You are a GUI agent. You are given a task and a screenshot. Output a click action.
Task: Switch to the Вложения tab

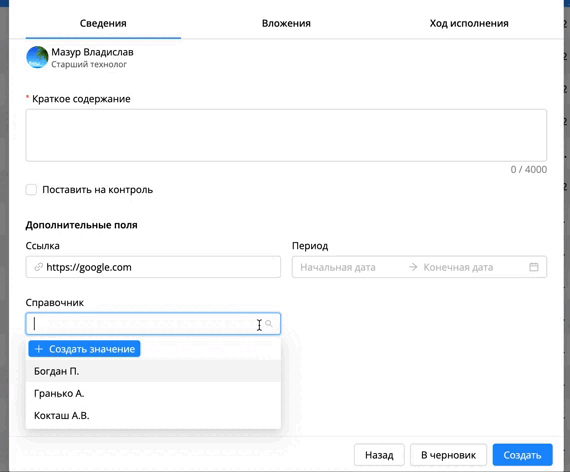tap(286, 23)
